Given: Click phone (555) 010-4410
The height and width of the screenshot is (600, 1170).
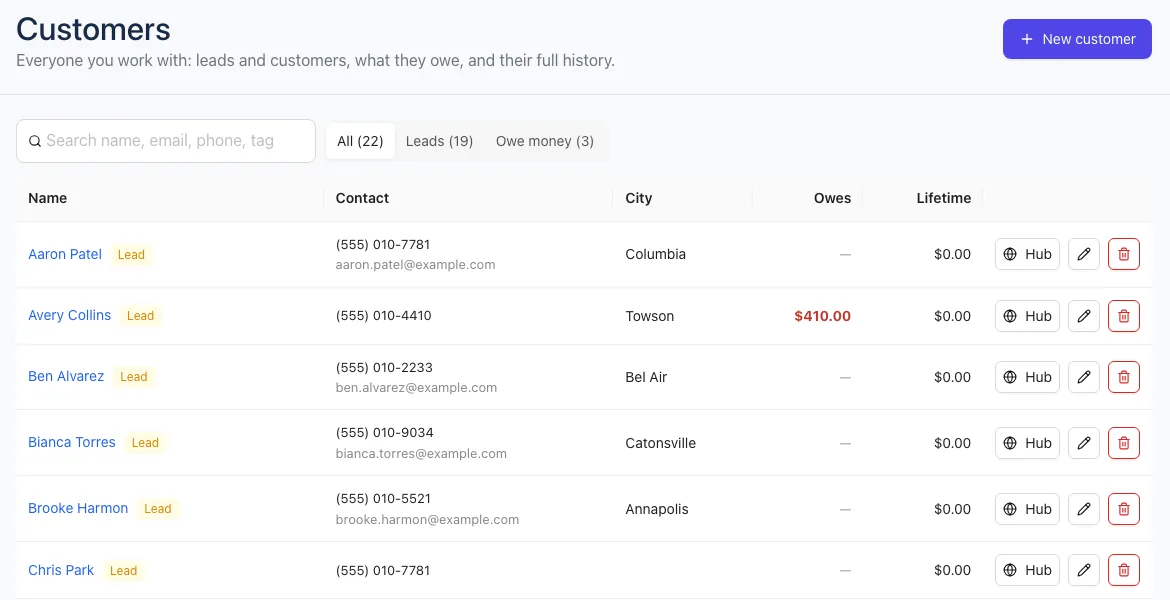Looking at the screenshot, I should click(384, 316).
